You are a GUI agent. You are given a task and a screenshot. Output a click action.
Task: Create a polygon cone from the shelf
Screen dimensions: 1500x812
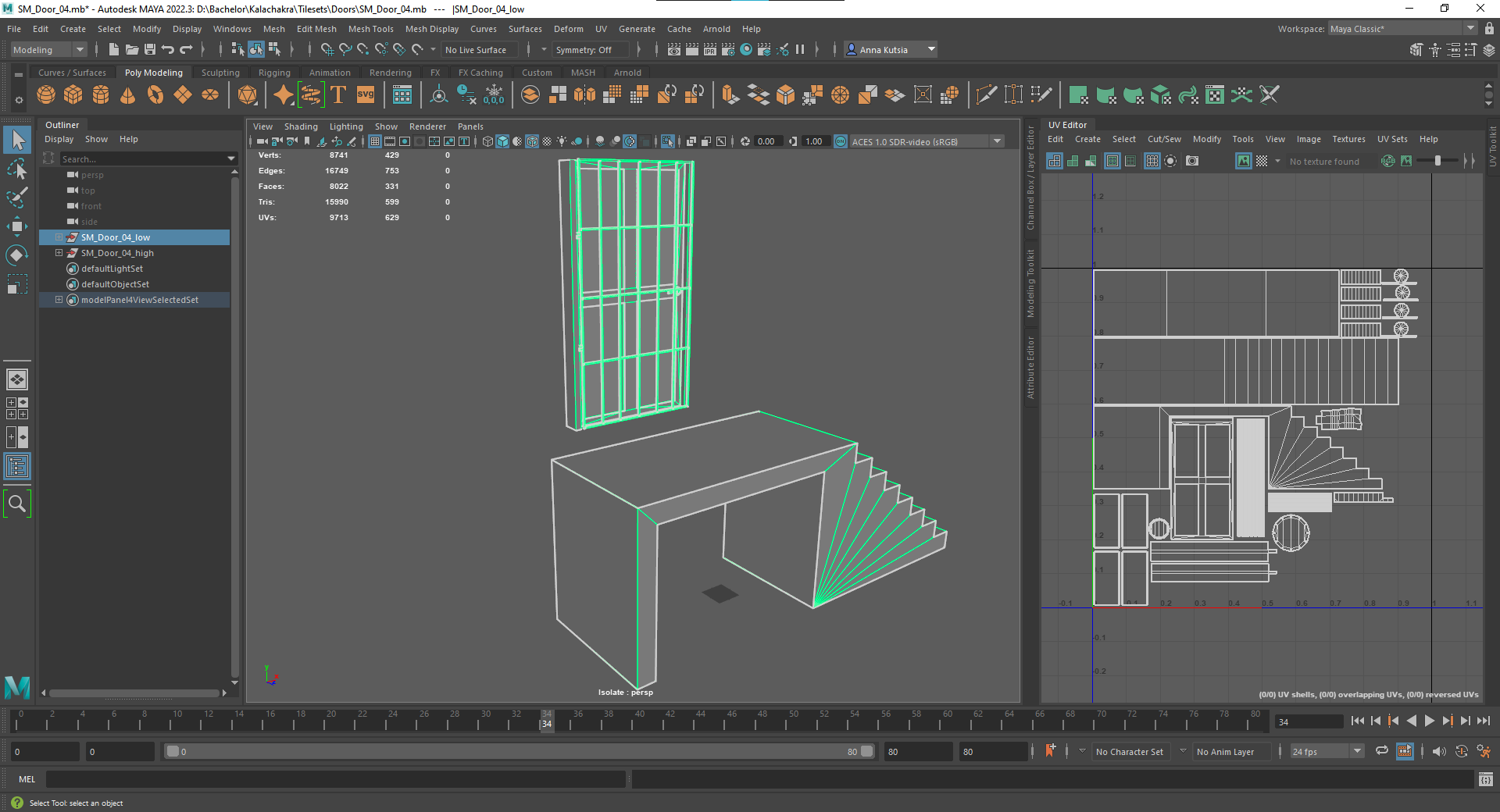point(128,95)
